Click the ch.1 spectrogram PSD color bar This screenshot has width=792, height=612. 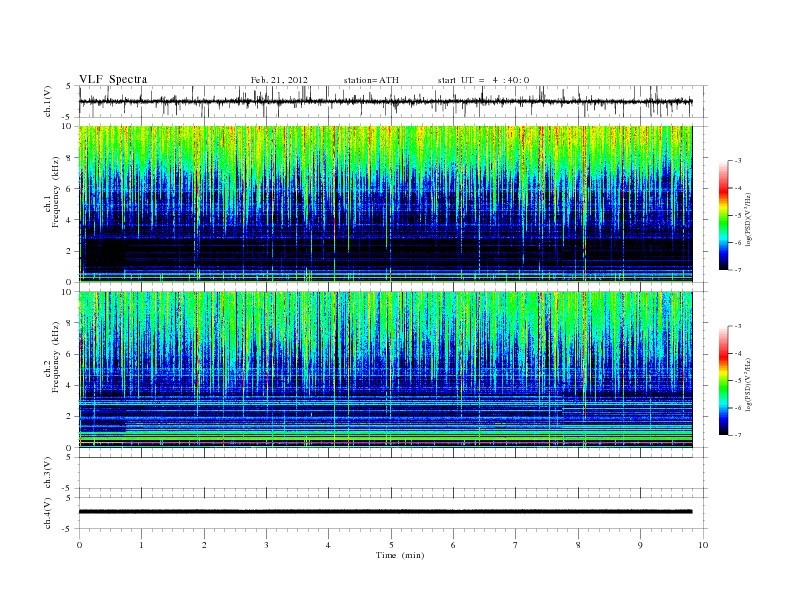tap(724, 216)
